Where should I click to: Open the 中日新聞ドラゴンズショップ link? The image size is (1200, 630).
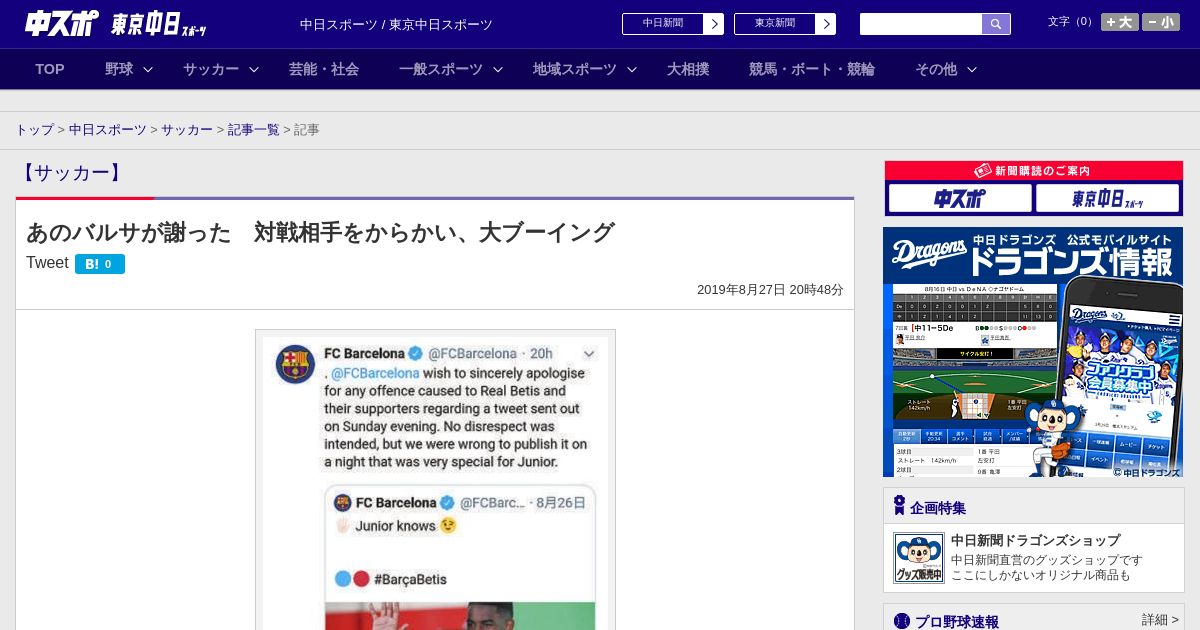tap(1035, 540)
